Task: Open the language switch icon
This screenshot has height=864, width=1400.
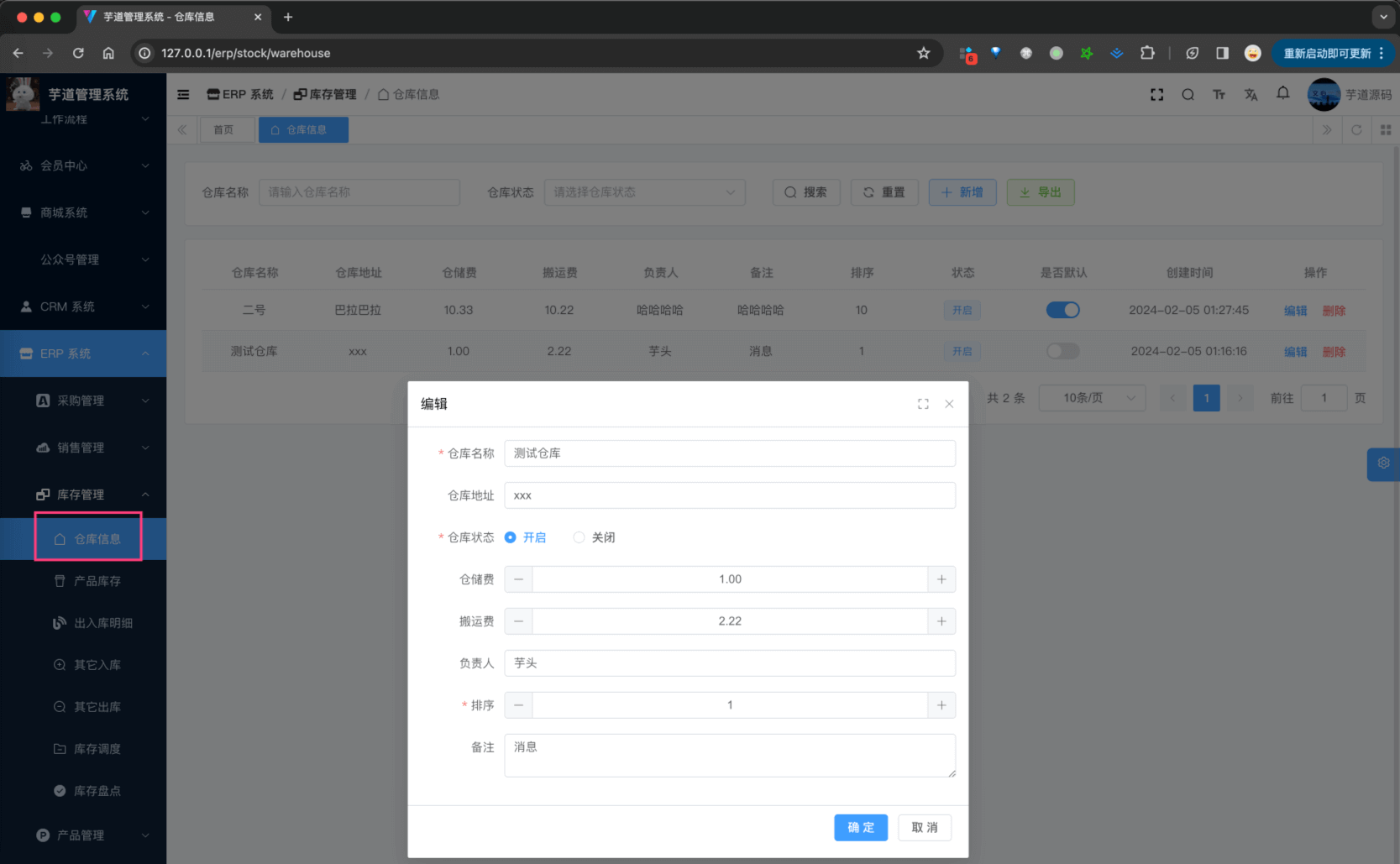Action: [x=1251, y=94]
